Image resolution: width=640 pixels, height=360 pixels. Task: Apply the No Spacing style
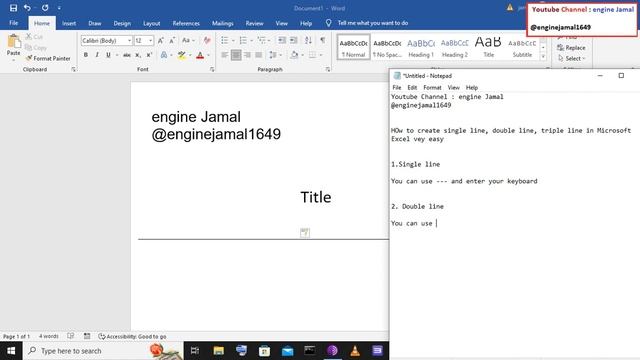coord(387,47)
